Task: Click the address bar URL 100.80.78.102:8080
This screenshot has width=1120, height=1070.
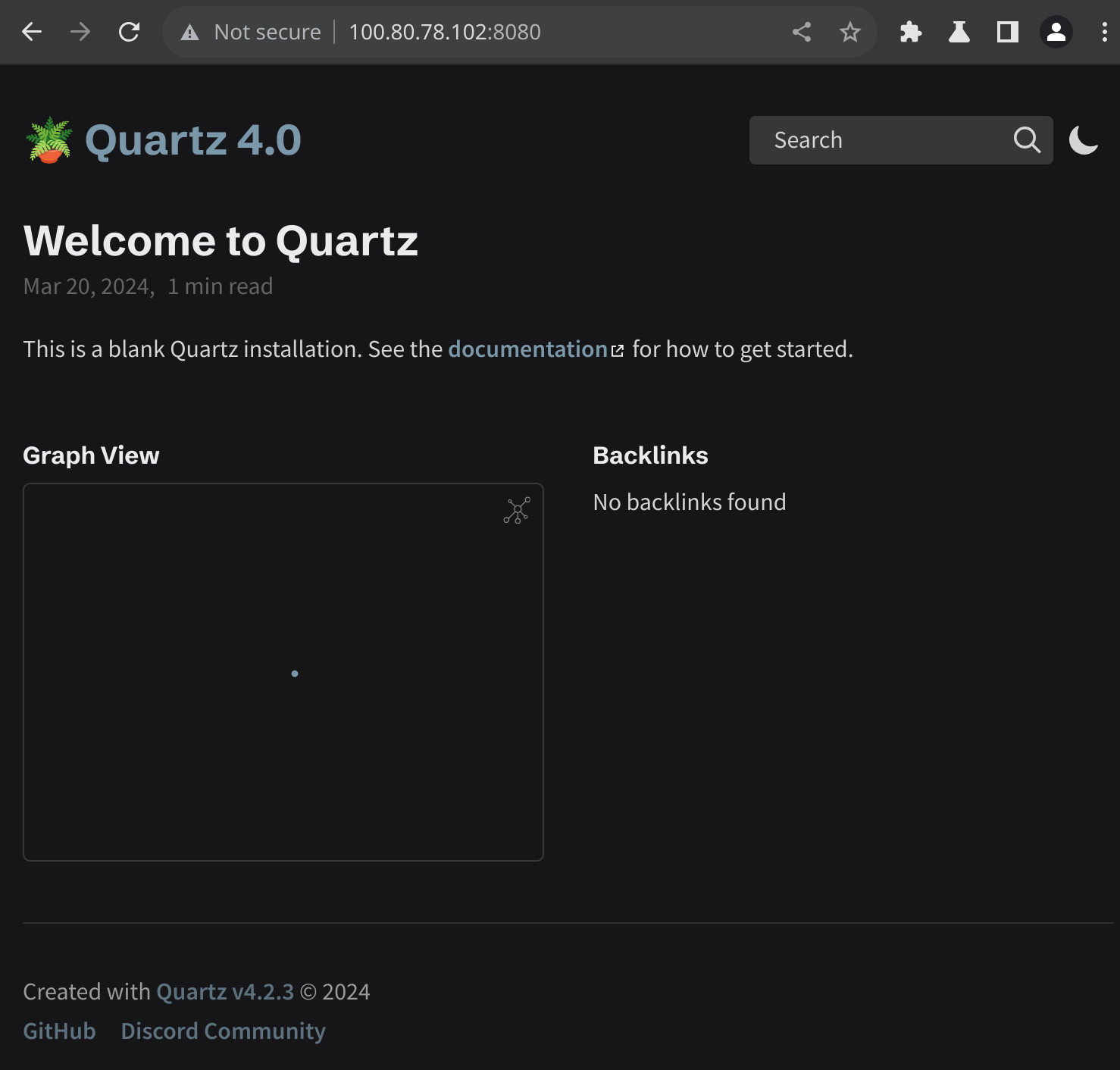Action: [x=445, y=32]
